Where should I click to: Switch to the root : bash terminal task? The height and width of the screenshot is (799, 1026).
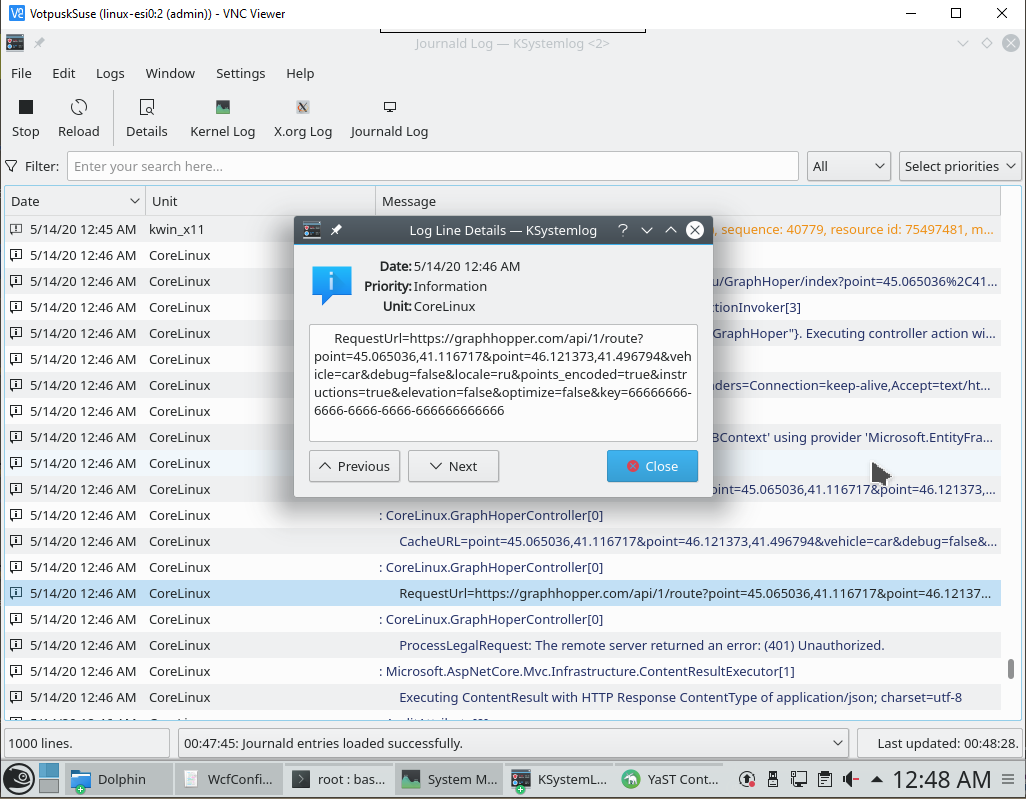[x=339, y=779]
